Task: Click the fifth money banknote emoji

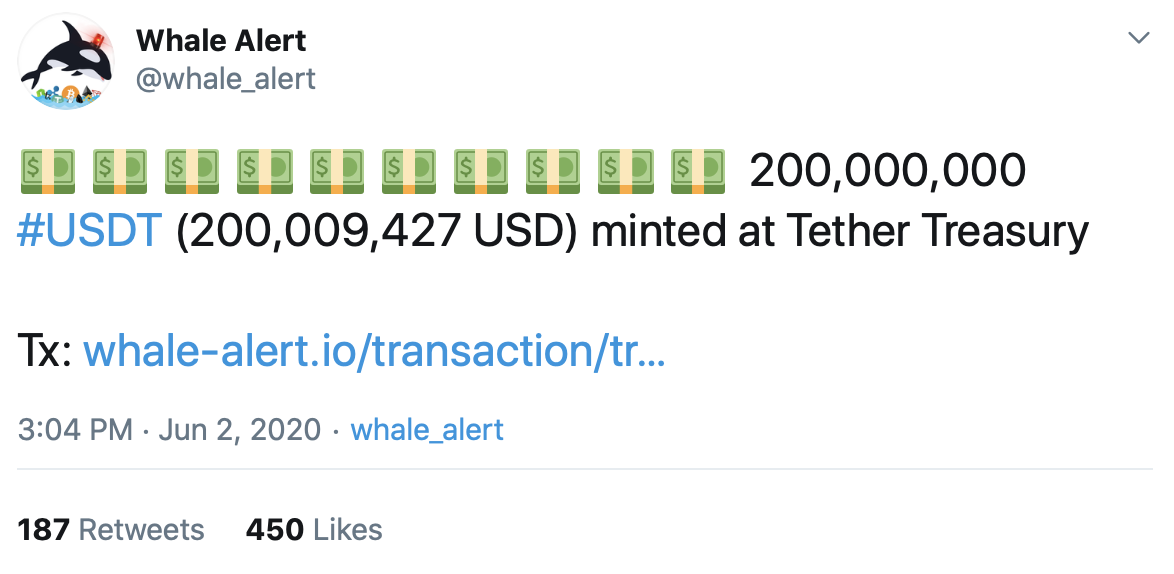Action: [336, 171]
